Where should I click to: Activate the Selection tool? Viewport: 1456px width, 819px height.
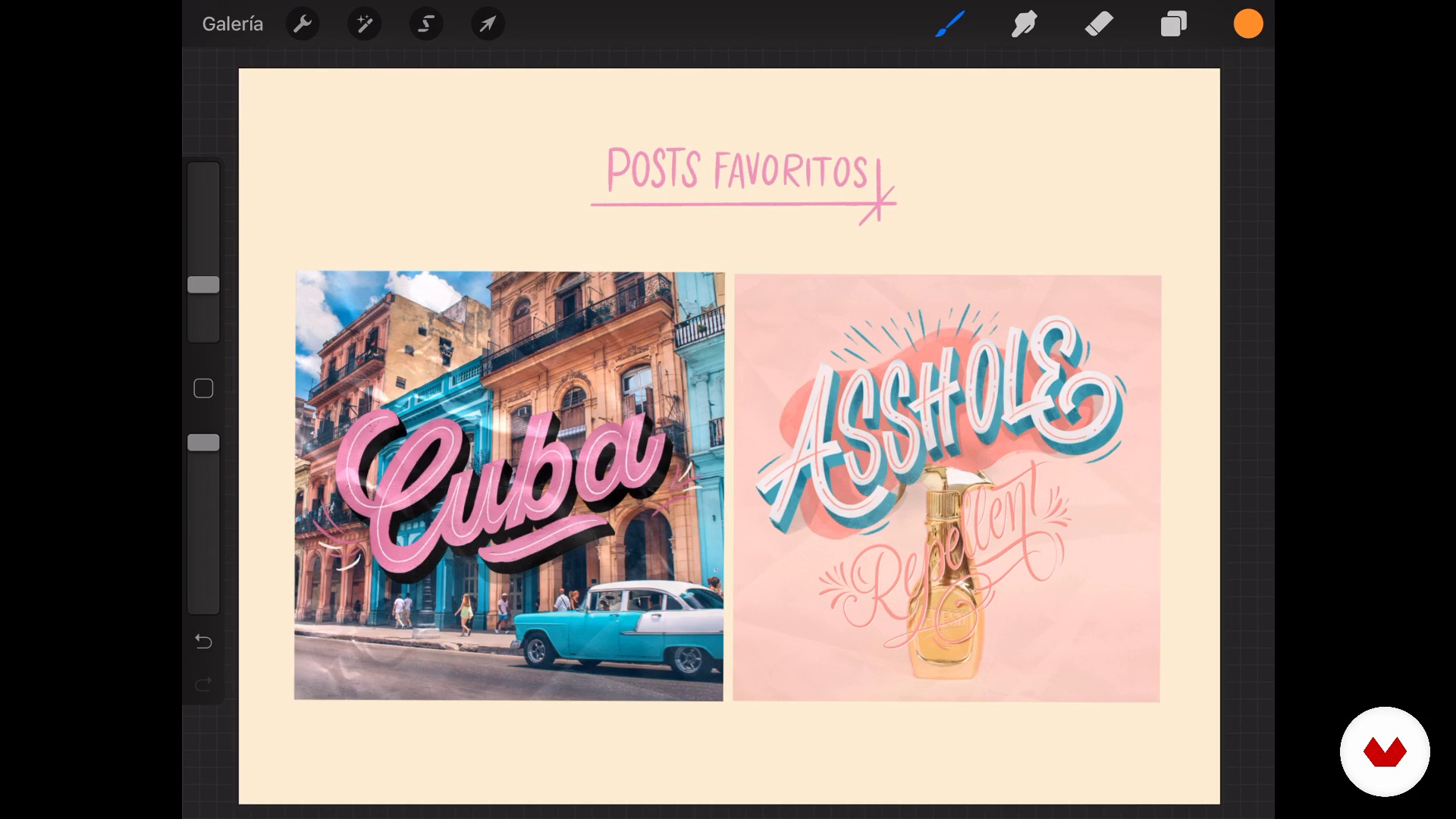(x=426, y=24)
